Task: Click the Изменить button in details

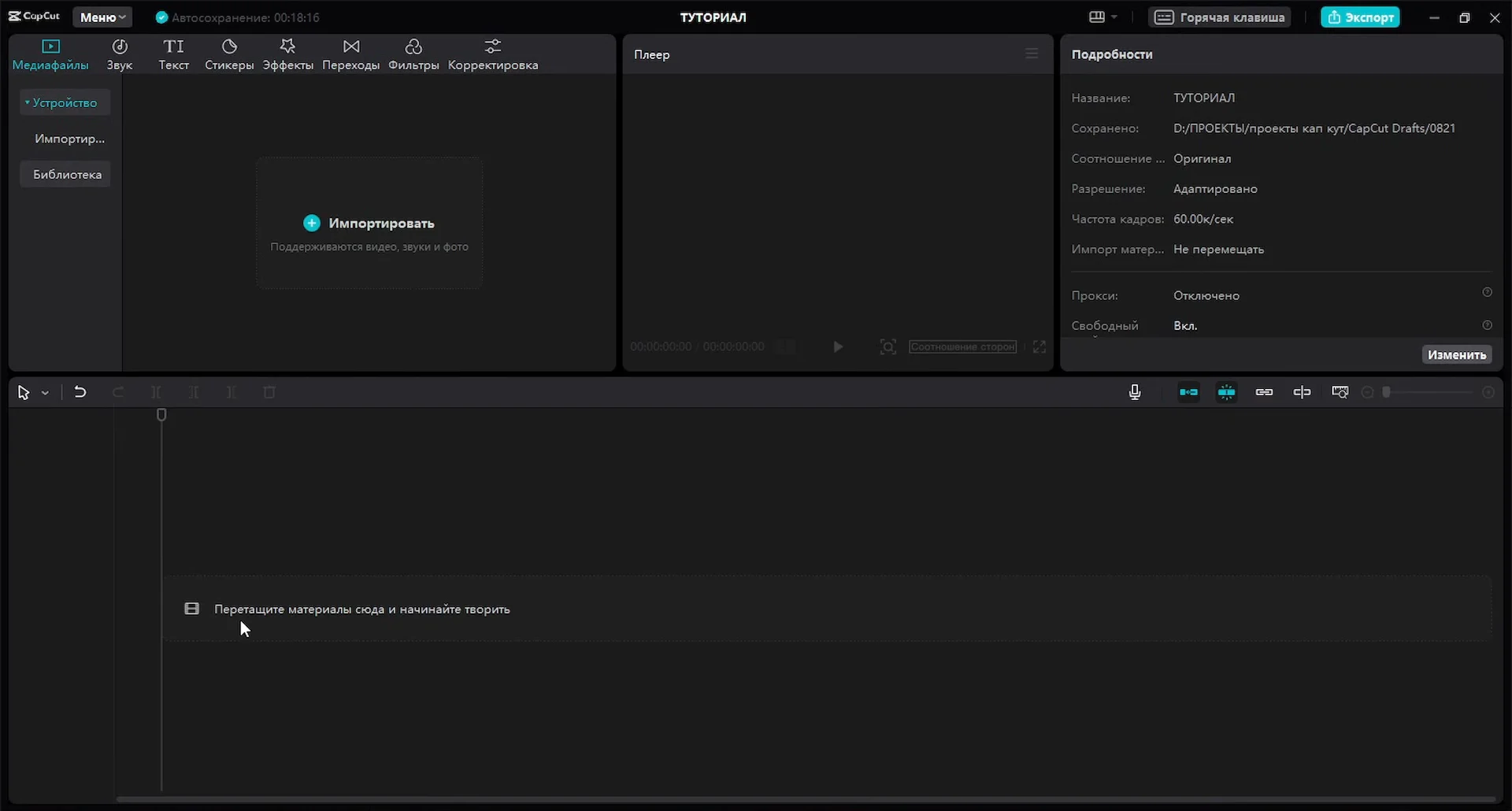Action: click(1456, 355)
